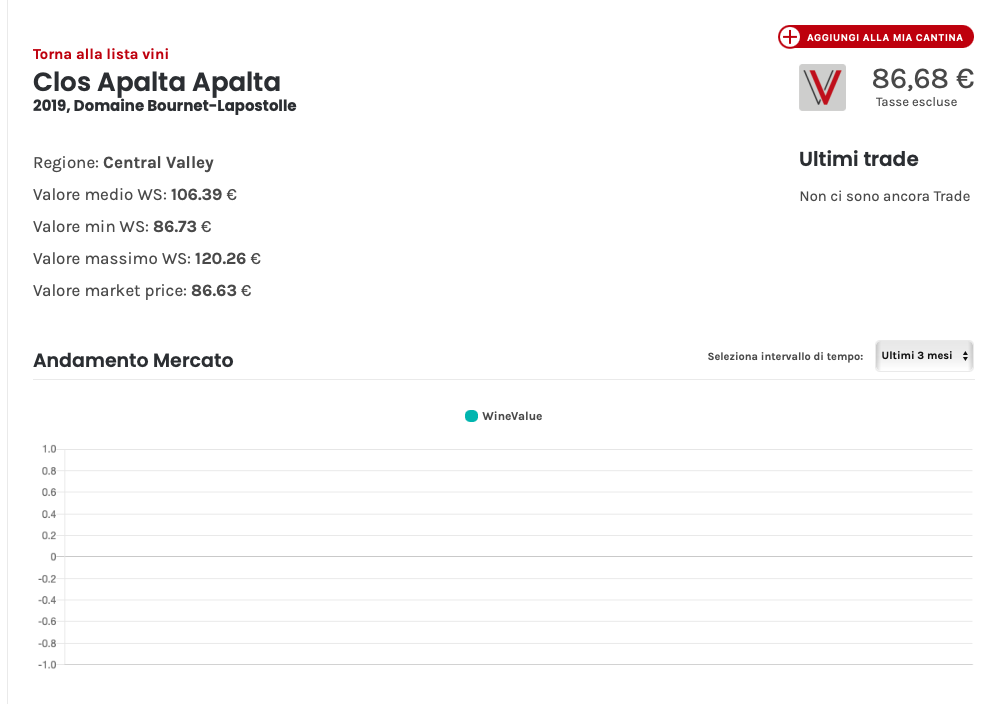Click '2019, Domaine Bournet-Lapostolle' subtitle
The image size is (996, 704).
[165, 105]
